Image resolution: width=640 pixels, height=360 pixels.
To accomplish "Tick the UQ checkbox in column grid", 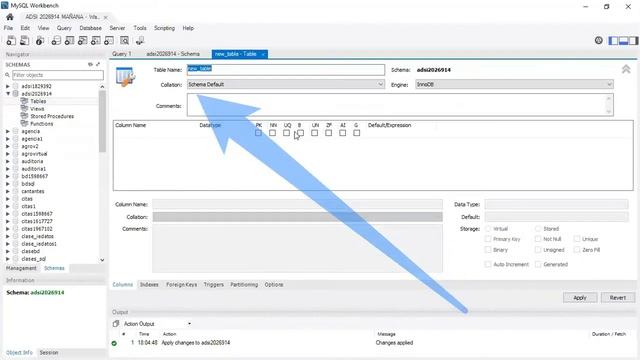I will click(287, 133).
